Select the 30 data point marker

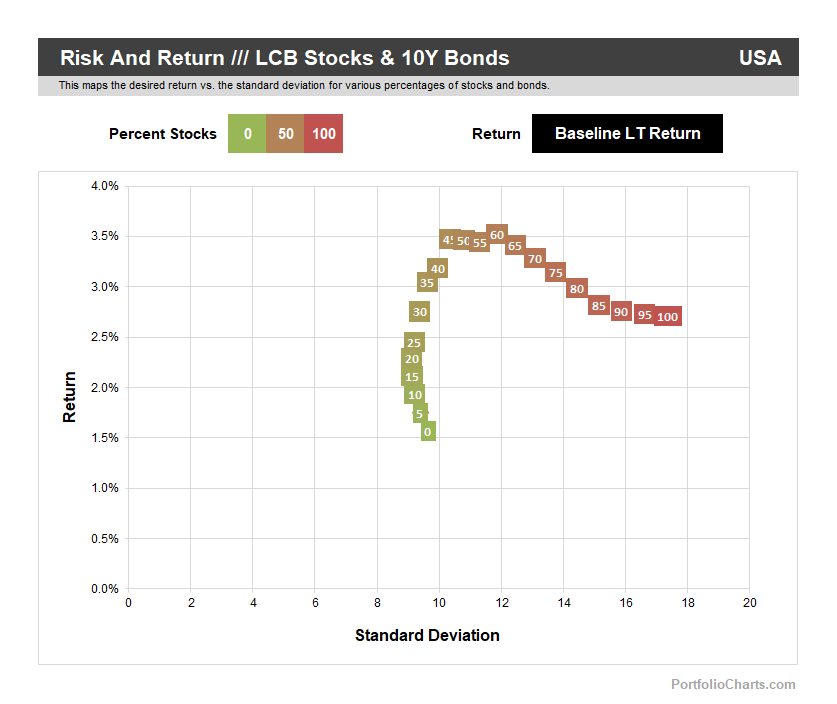point(420,312)
